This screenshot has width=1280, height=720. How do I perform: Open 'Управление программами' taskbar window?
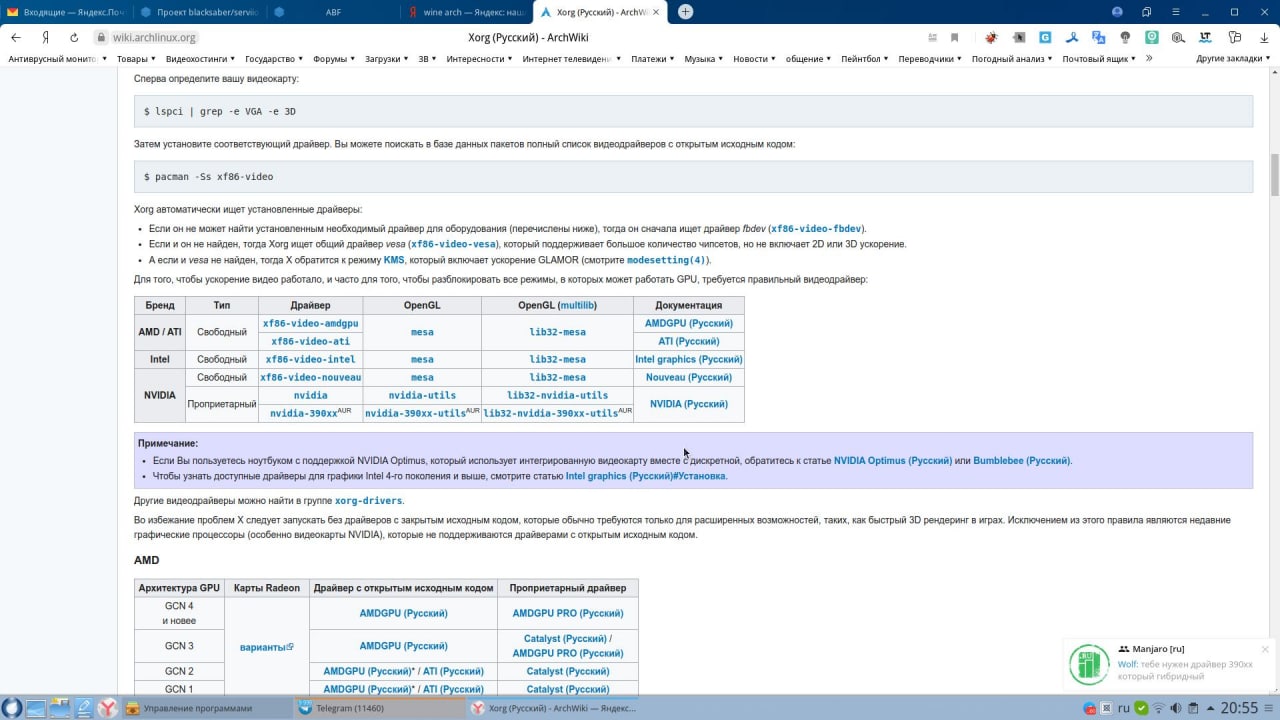207,708
